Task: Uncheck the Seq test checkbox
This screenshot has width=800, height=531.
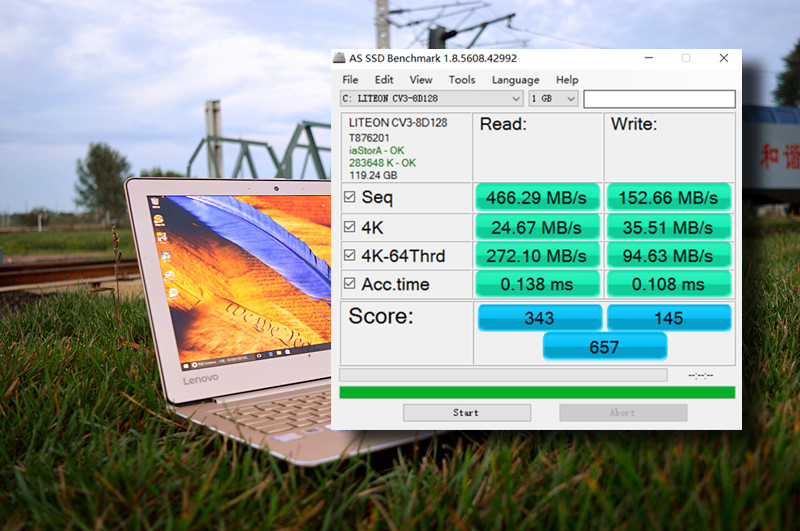Action: [349, 197]
